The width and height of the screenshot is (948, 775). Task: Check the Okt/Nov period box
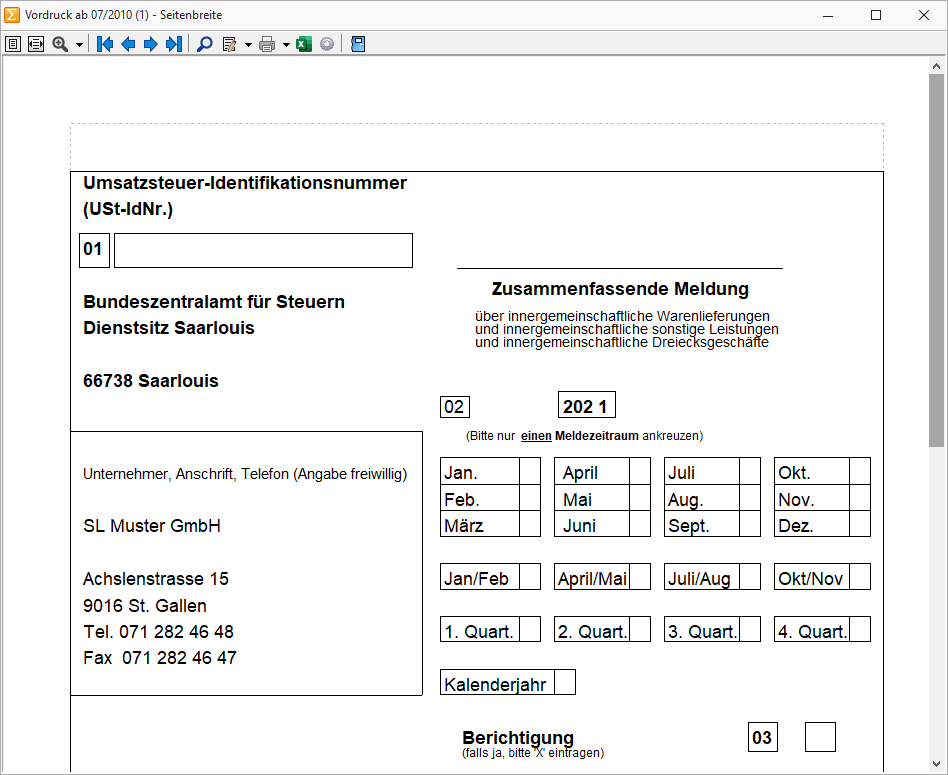pos(860,577)
